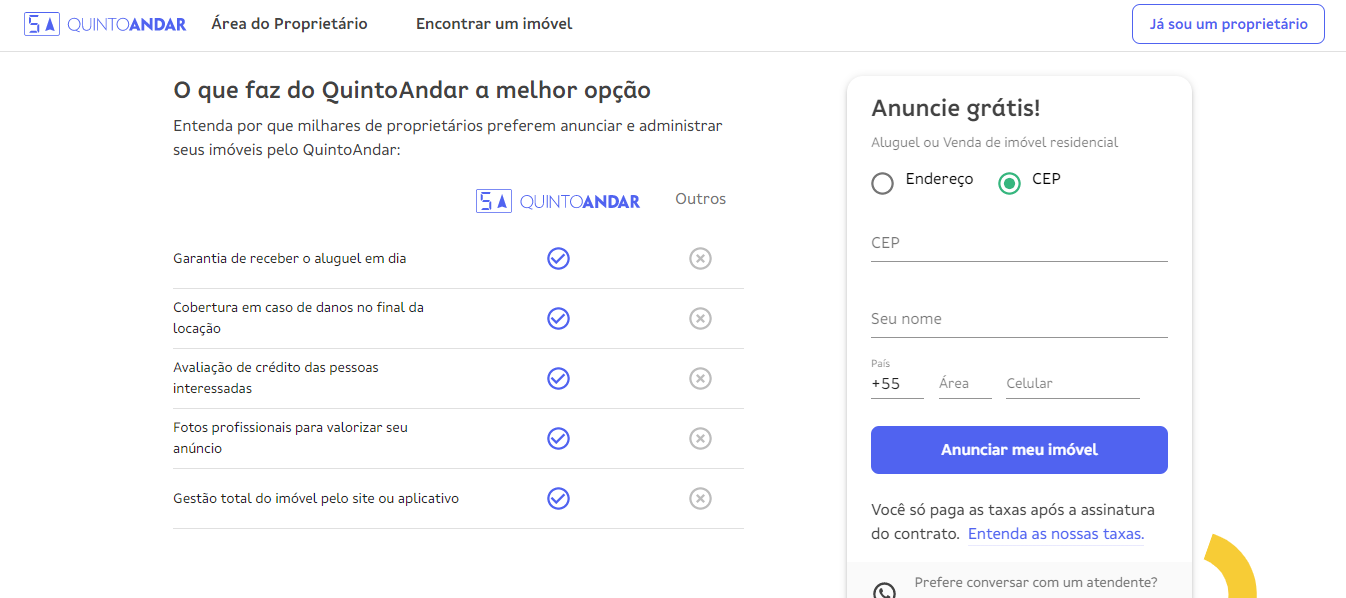Focus the Seu nome input field
This screenshot has height=598, width=1346.
(1019, 319)
